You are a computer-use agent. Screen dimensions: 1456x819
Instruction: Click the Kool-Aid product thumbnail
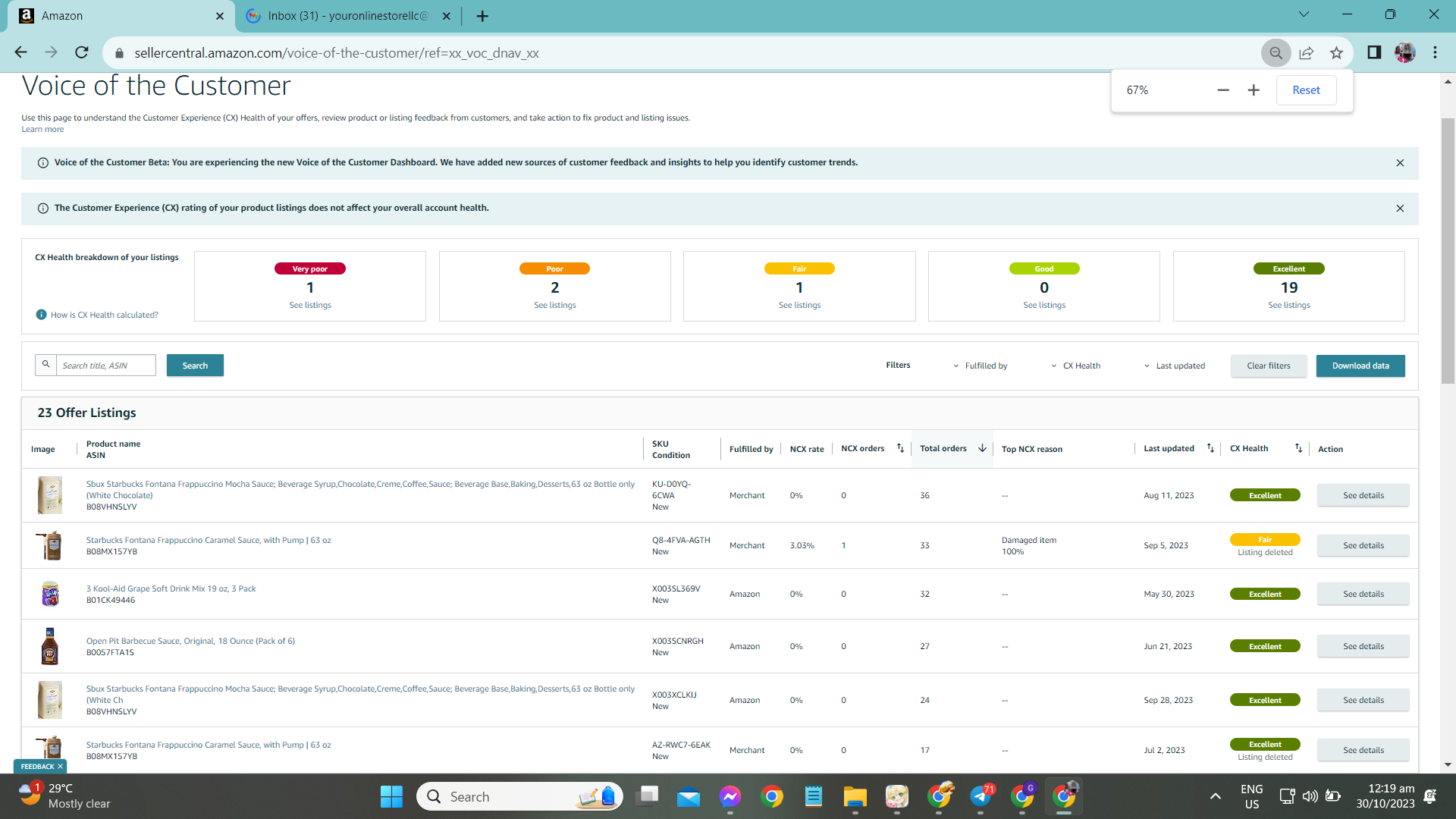pos(50,594)
